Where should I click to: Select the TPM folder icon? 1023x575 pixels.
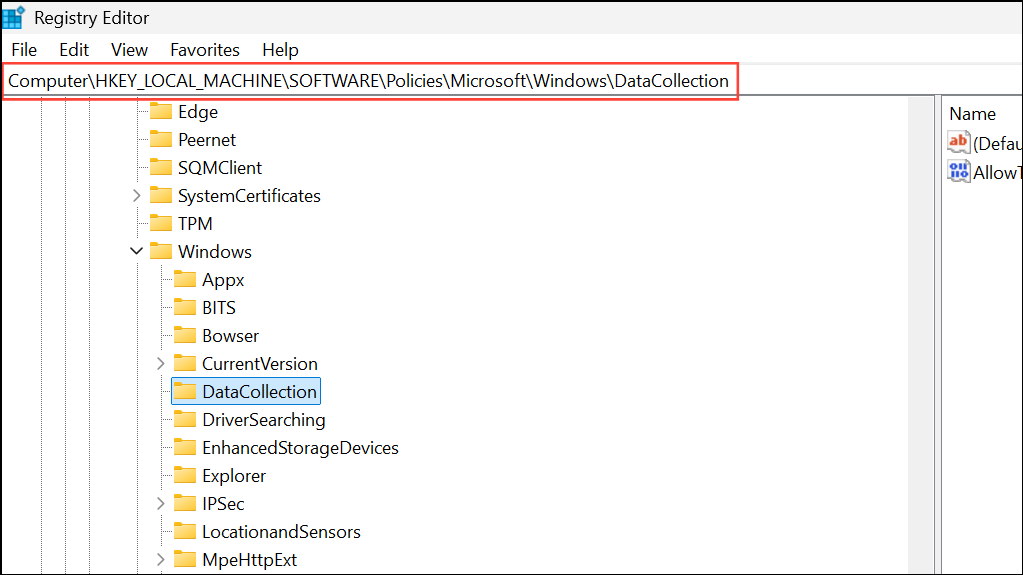click(160, 224)
